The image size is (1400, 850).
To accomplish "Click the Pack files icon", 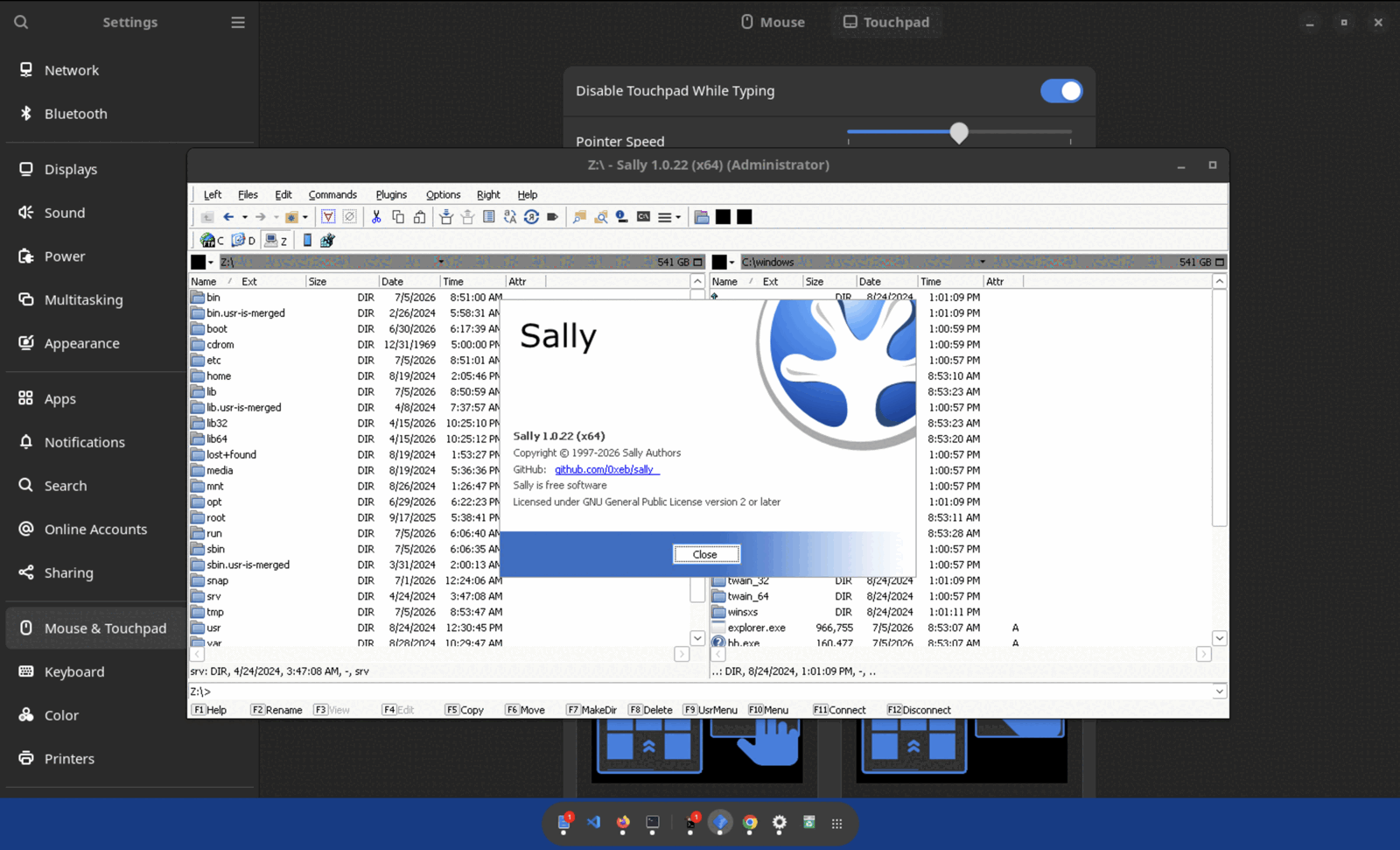I will click(446, 217).
